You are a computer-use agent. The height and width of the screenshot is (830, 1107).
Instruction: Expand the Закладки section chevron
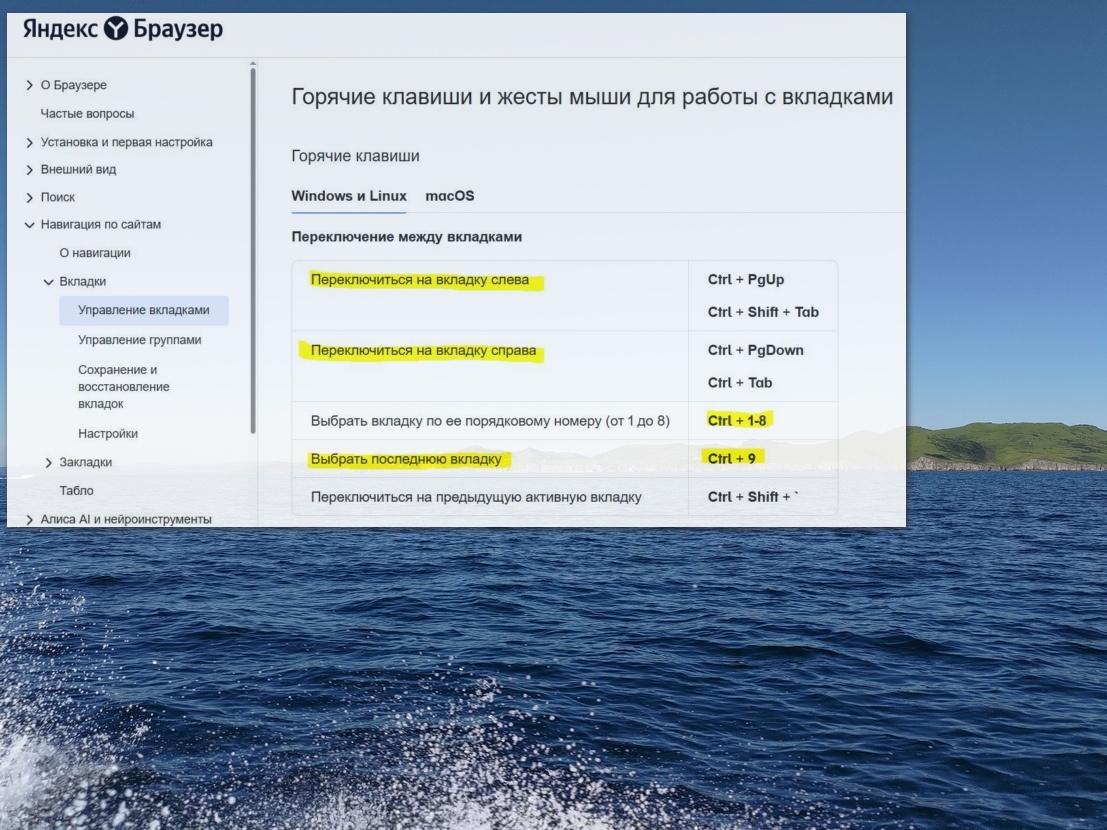48,463
